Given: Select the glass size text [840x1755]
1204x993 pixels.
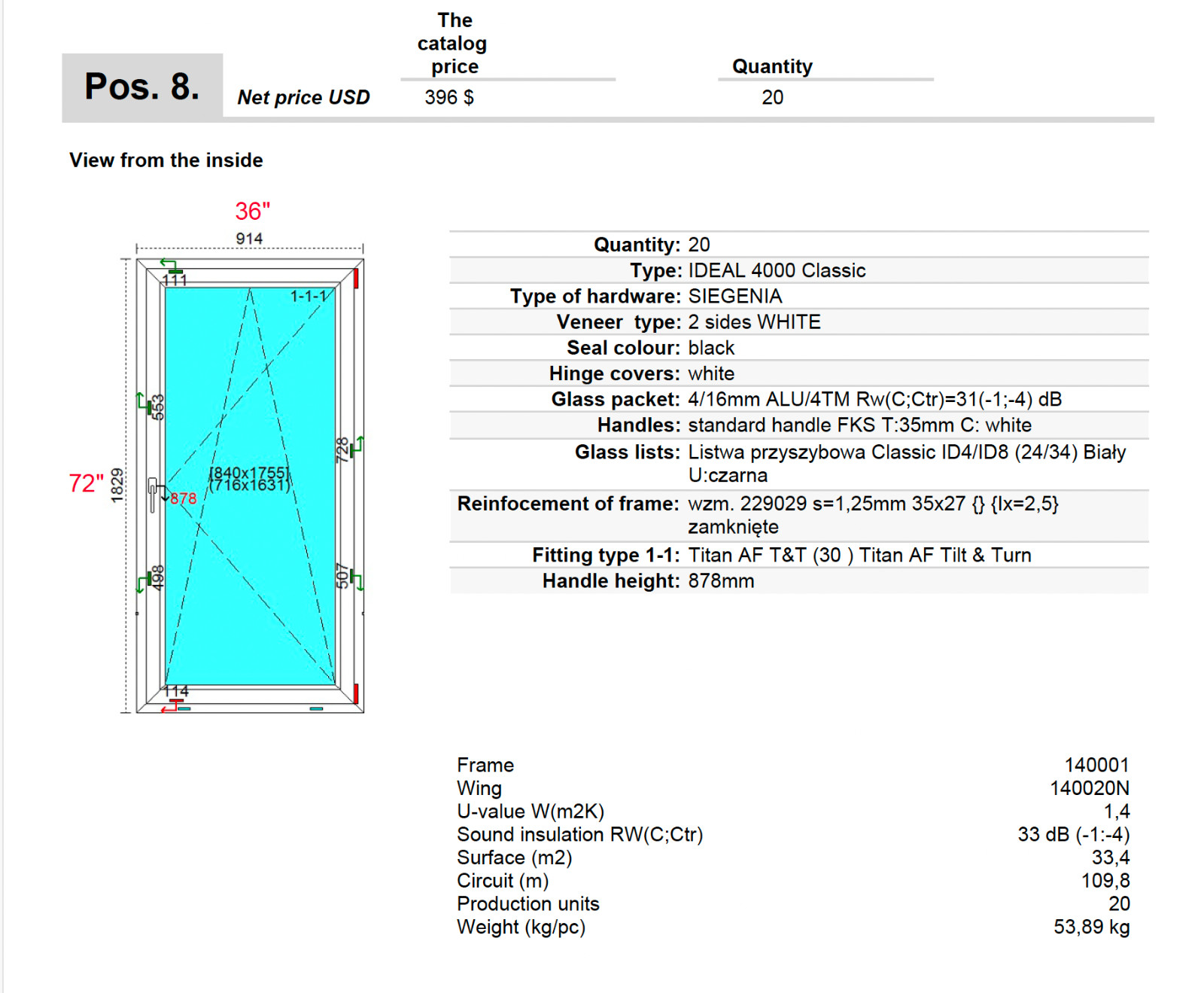Looking at the screenshot, I should pyautogui.click(x=249, y=471).
